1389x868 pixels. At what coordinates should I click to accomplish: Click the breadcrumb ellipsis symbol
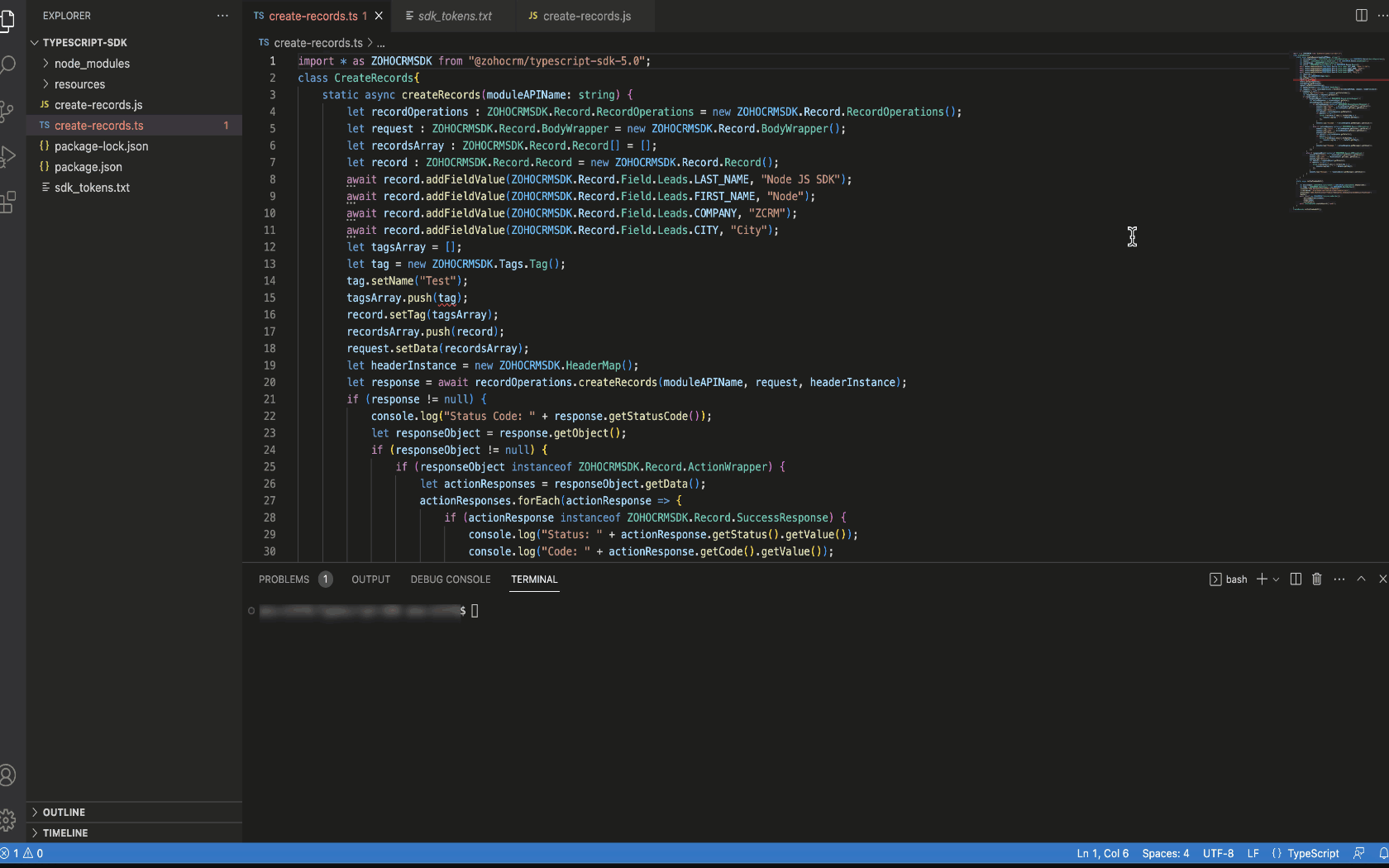(x=381, y=43)
